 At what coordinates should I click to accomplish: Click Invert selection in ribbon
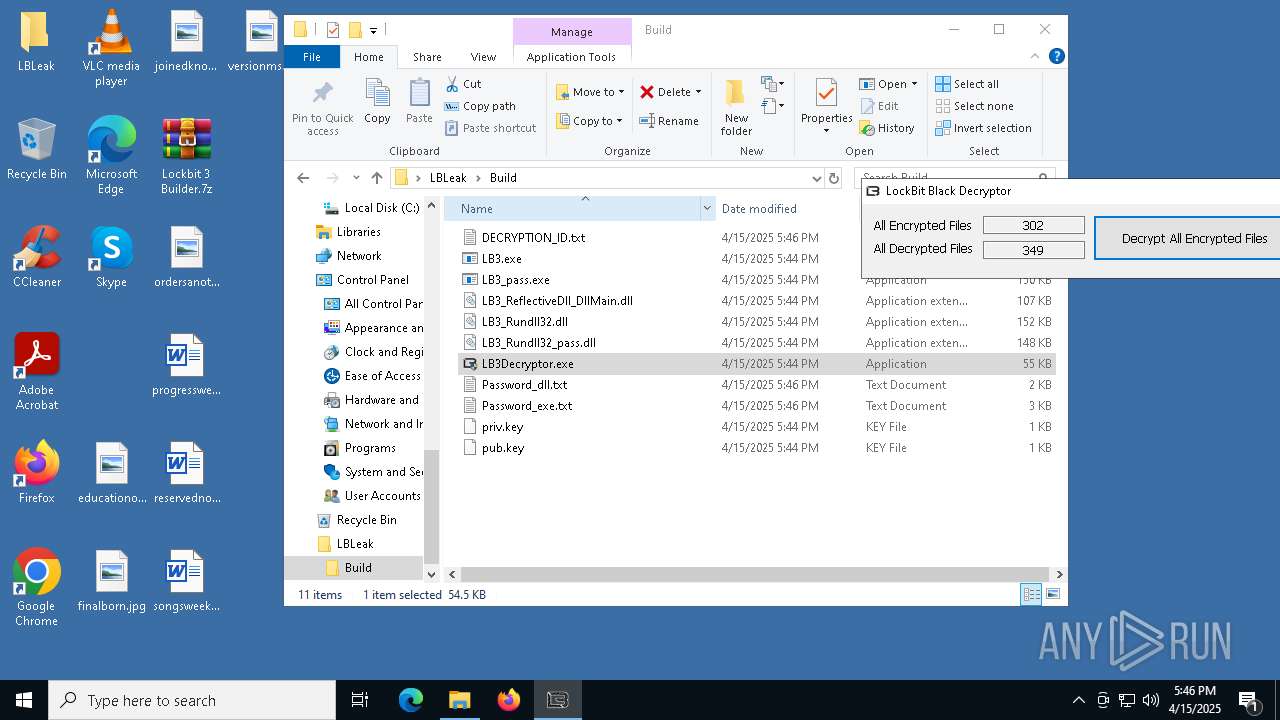[x=983, y=128]
